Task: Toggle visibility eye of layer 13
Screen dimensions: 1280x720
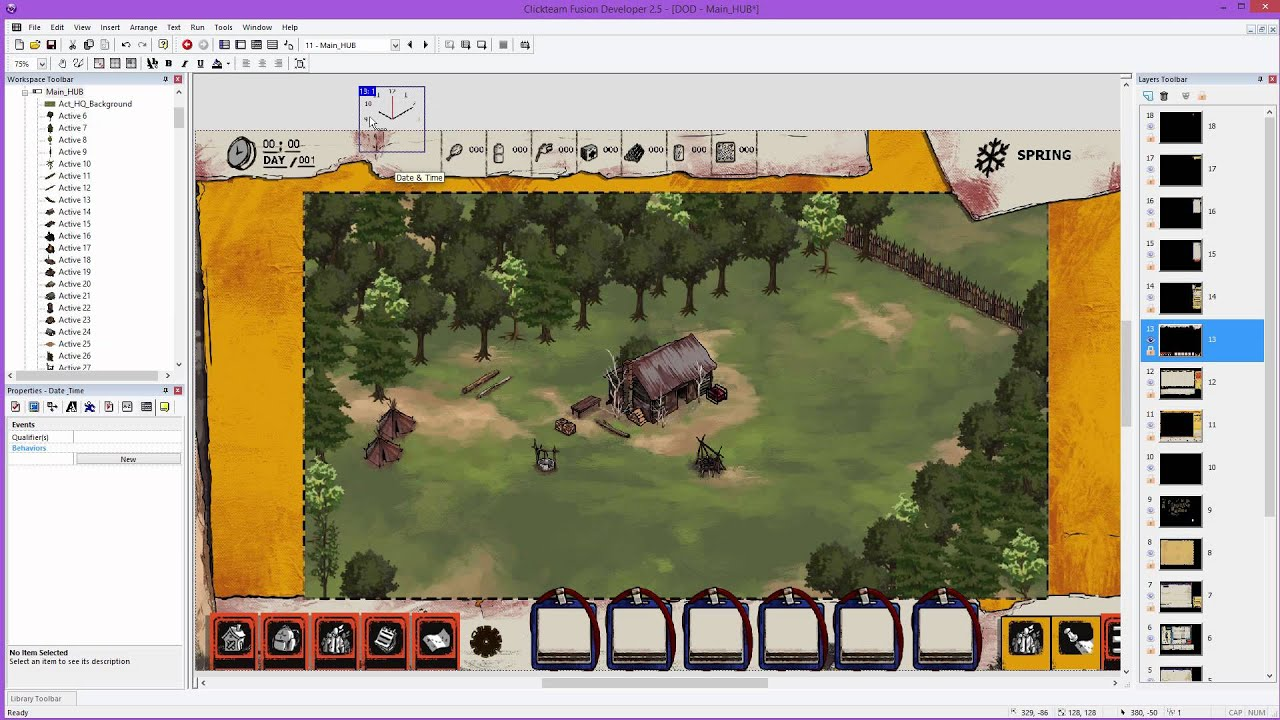Action: coord(1150,340)
